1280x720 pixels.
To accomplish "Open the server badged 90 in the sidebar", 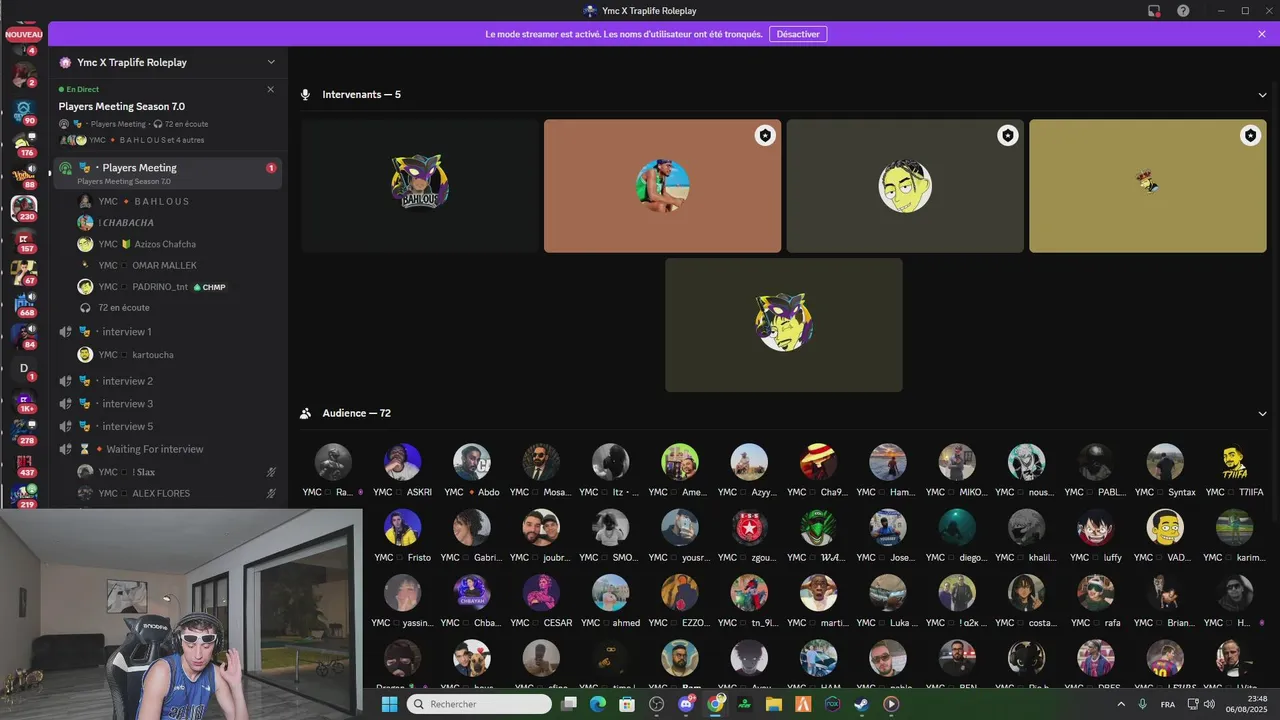I will (x=23, y=110).
